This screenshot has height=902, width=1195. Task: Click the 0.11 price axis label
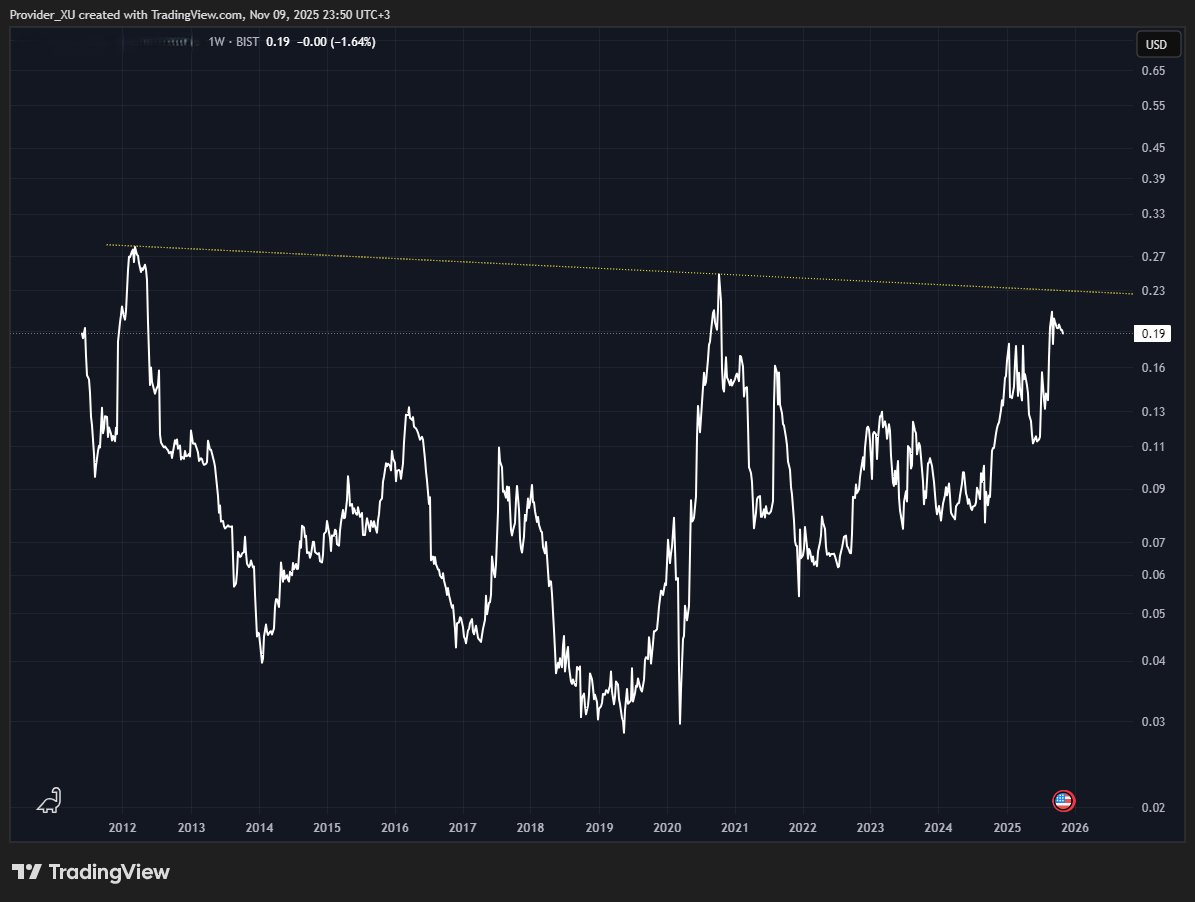[x=1153, y=447]
